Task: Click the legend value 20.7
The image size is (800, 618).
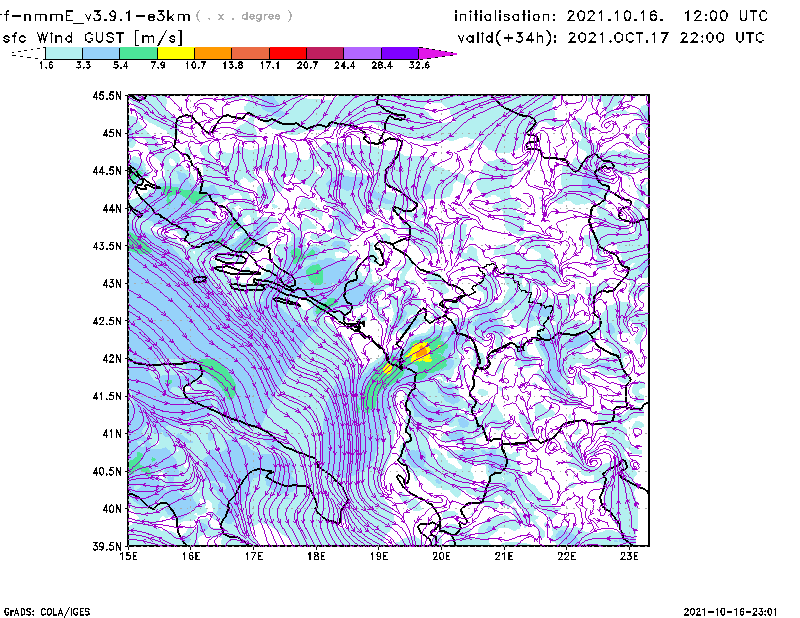Action: pyautogui.click(x=307, y=65)
